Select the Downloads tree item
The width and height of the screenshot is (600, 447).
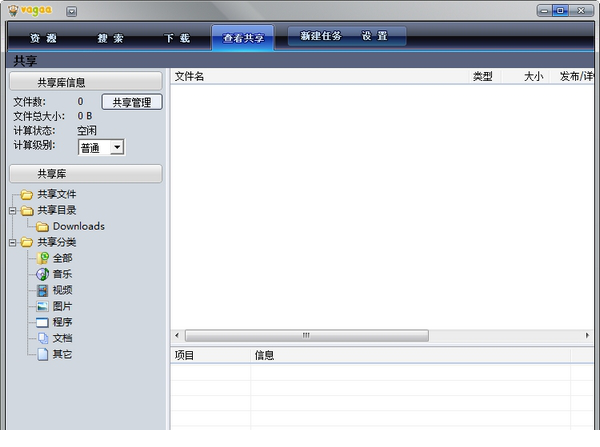point(79,226)
